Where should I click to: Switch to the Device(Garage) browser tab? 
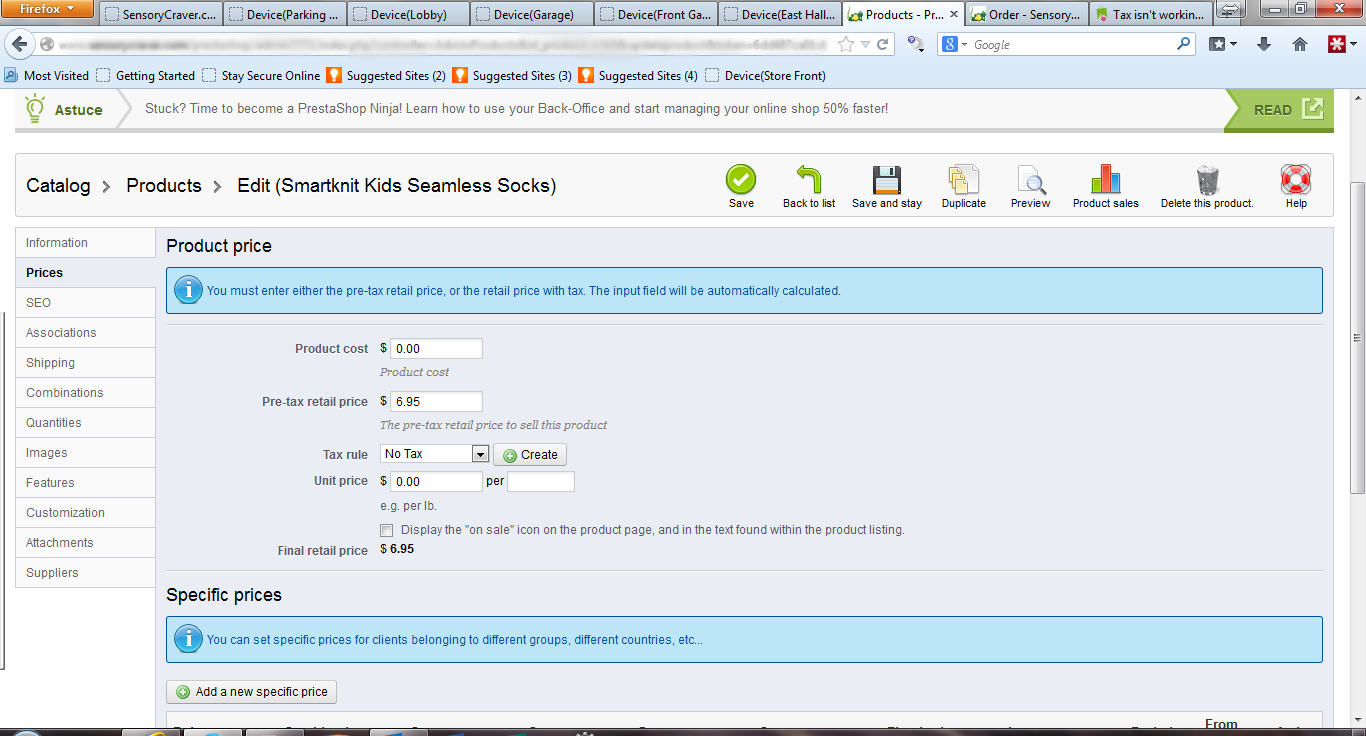coord(531,15)
